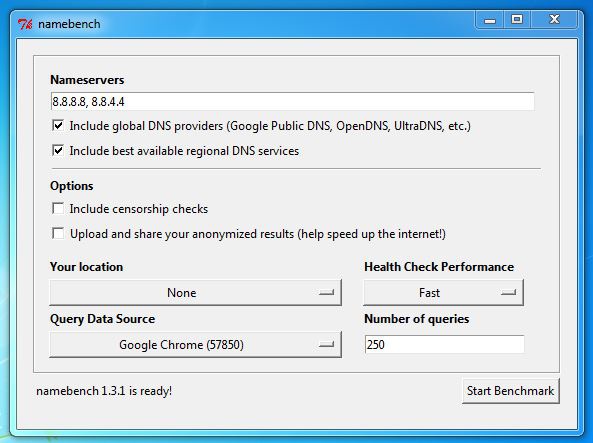593x443 pixels.
Task: Click the namebench 1.3.1 is ready status text
Action: pos(104,391)
